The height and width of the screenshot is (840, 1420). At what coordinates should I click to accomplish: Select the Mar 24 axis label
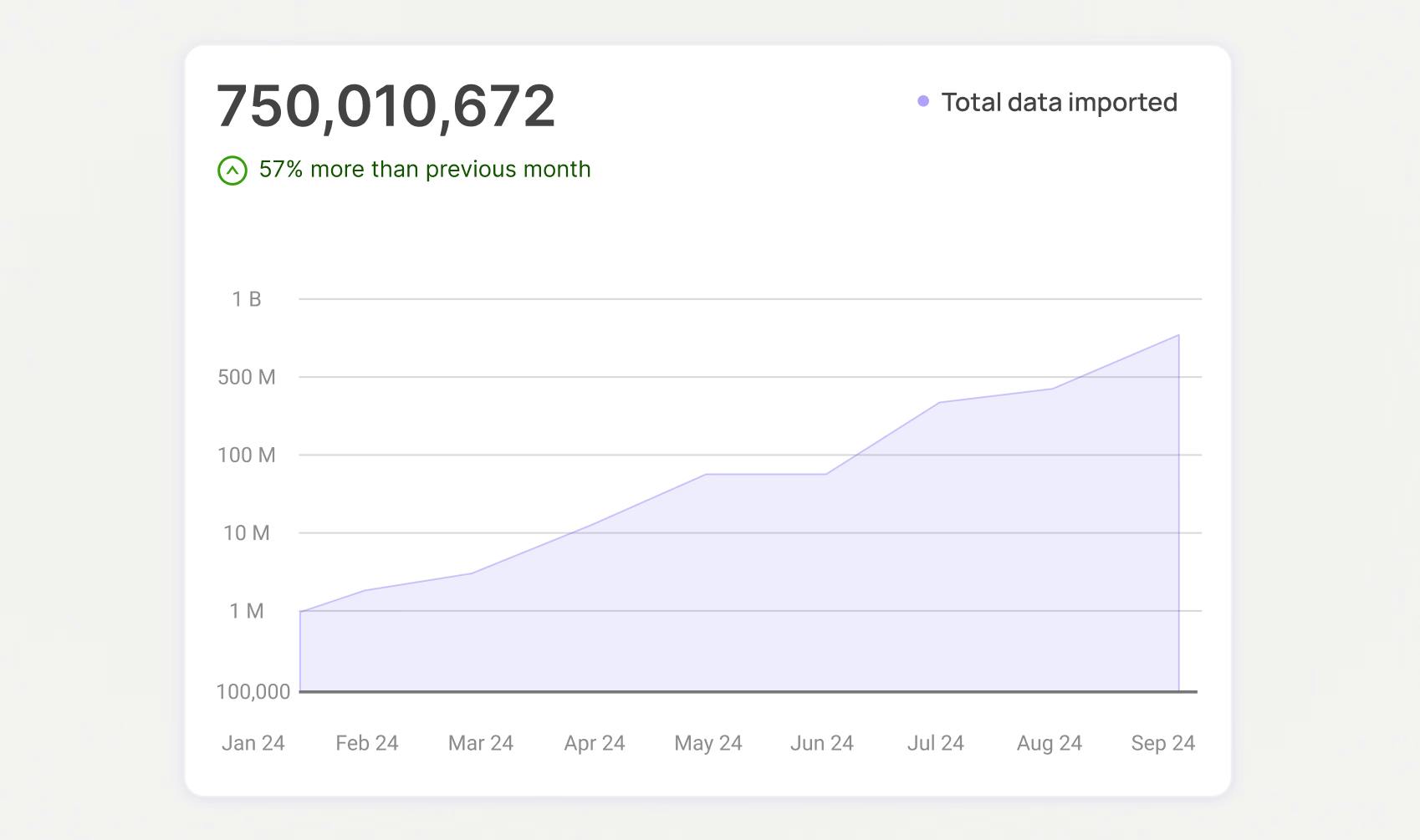tap(482, 742)
